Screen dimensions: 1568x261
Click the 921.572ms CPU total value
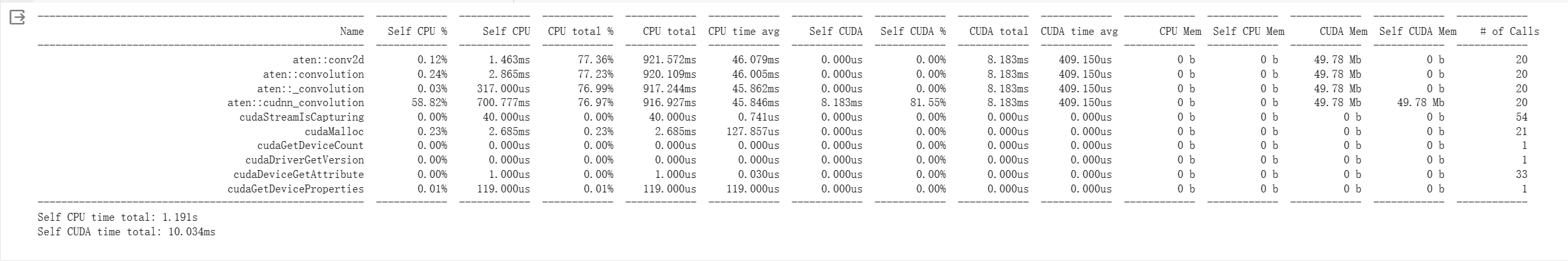(670, 60)
